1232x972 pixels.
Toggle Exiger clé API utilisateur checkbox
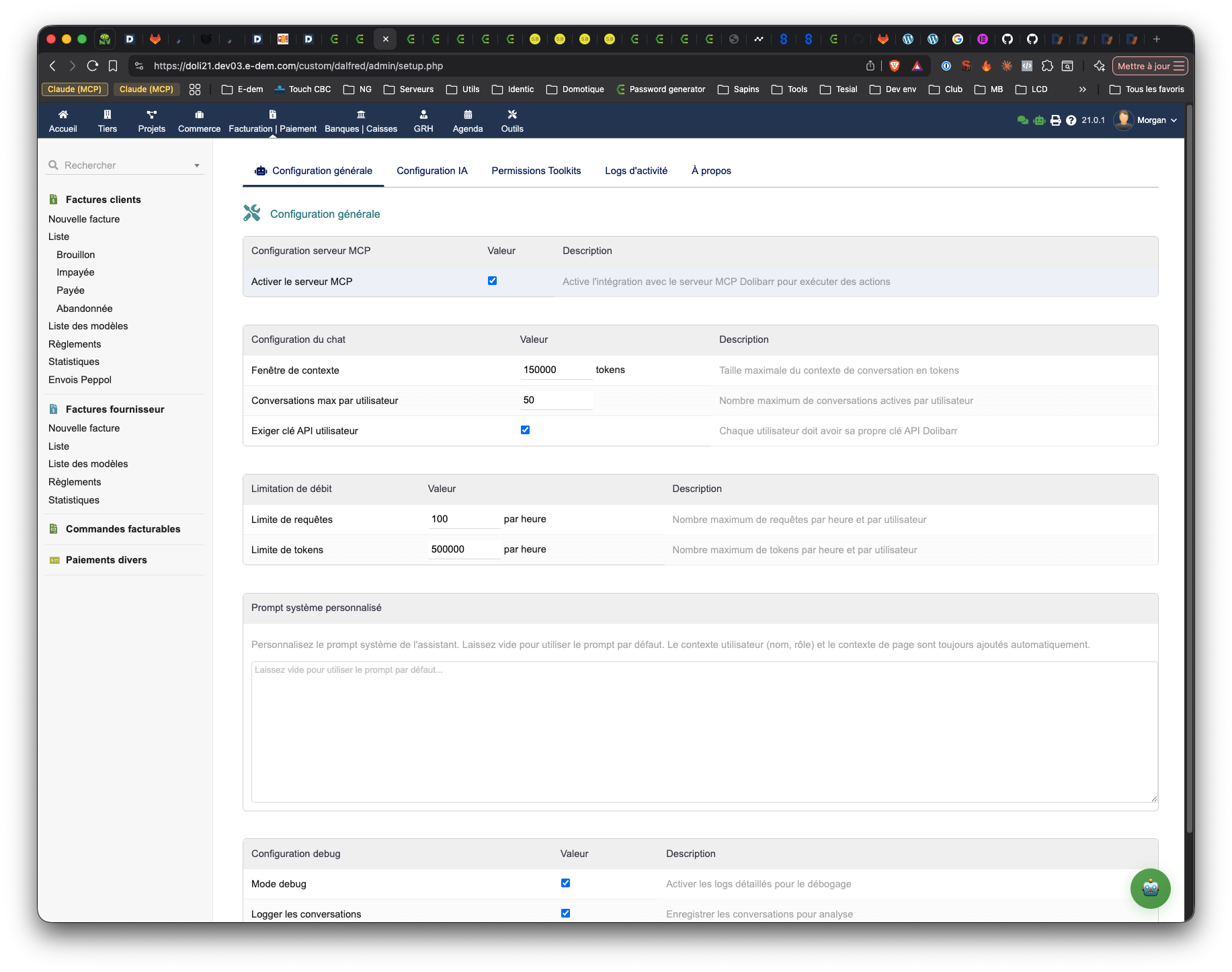525,430
